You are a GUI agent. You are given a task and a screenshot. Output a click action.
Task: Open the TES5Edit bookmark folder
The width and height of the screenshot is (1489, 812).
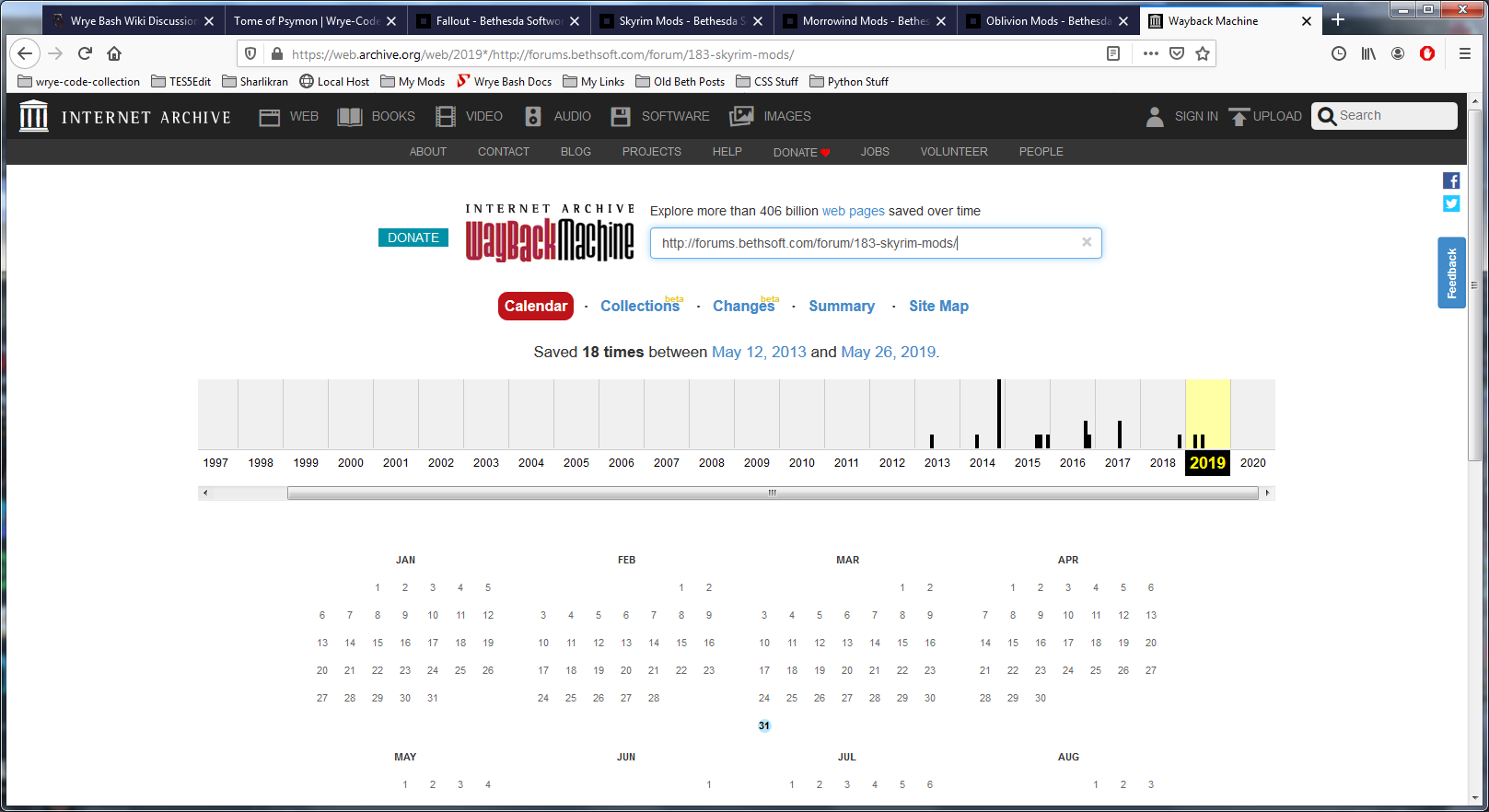coord(181,82)
